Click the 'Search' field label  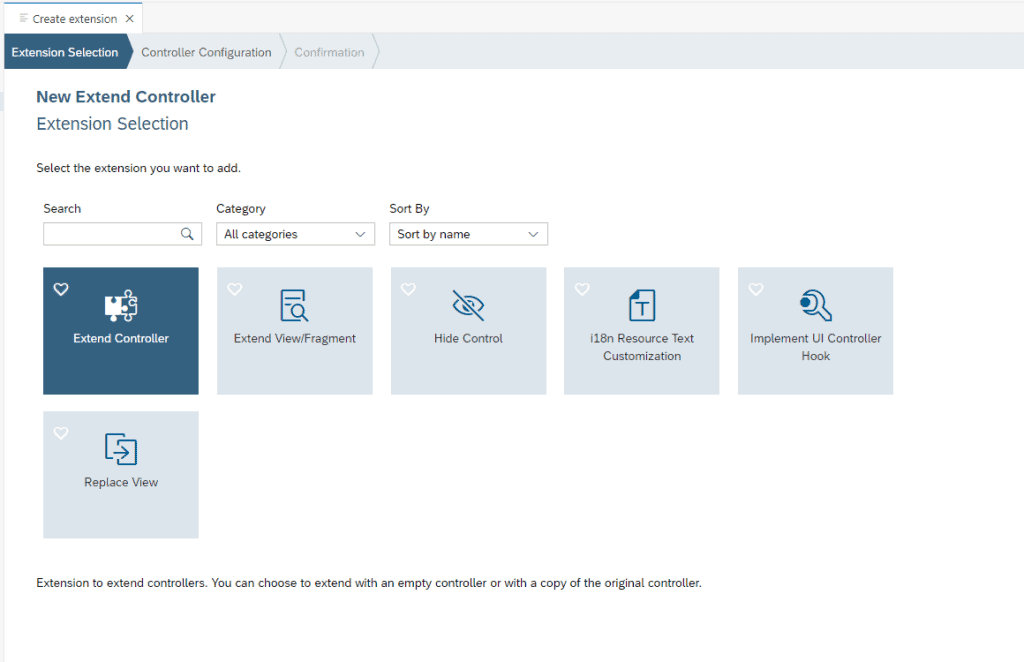[62, 208]
